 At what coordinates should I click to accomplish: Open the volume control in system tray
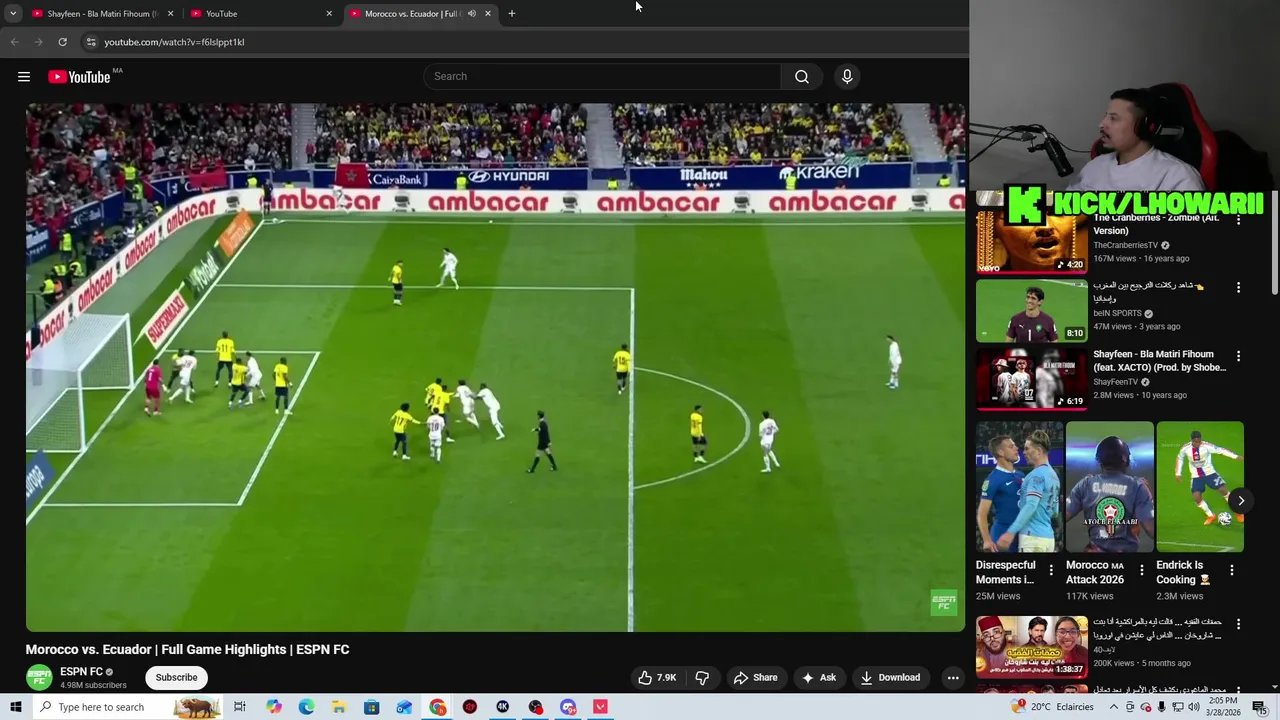point(1193,707)
